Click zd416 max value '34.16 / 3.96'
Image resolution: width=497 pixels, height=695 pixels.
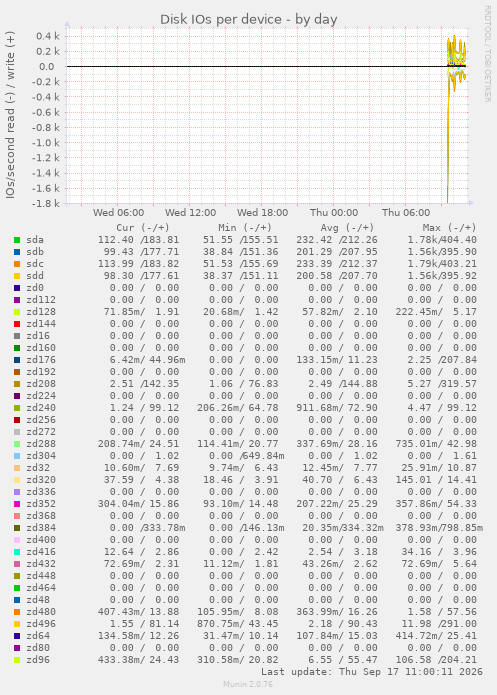coord(439,552)
